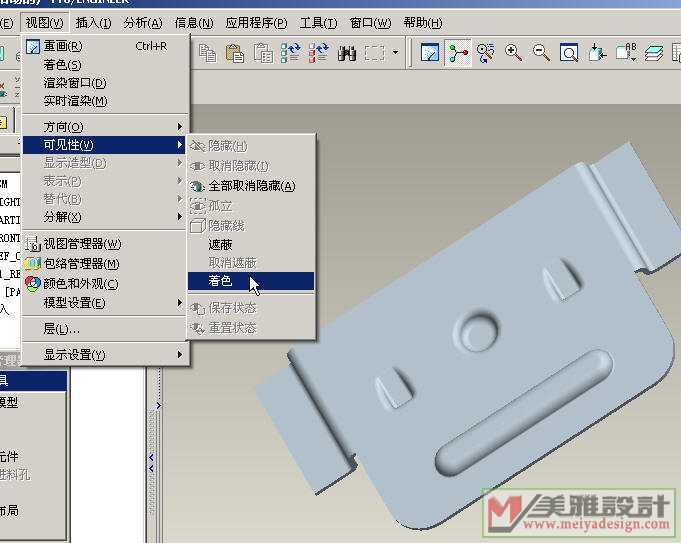Toggle the spin center icon
This screenshot has width=681, height=543.
click(458, 53)
